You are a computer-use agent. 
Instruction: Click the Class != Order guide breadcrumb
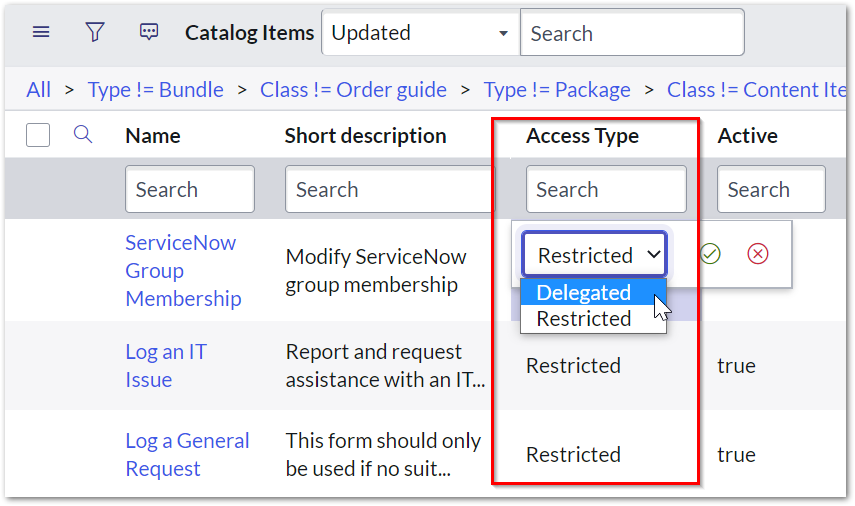353,90
